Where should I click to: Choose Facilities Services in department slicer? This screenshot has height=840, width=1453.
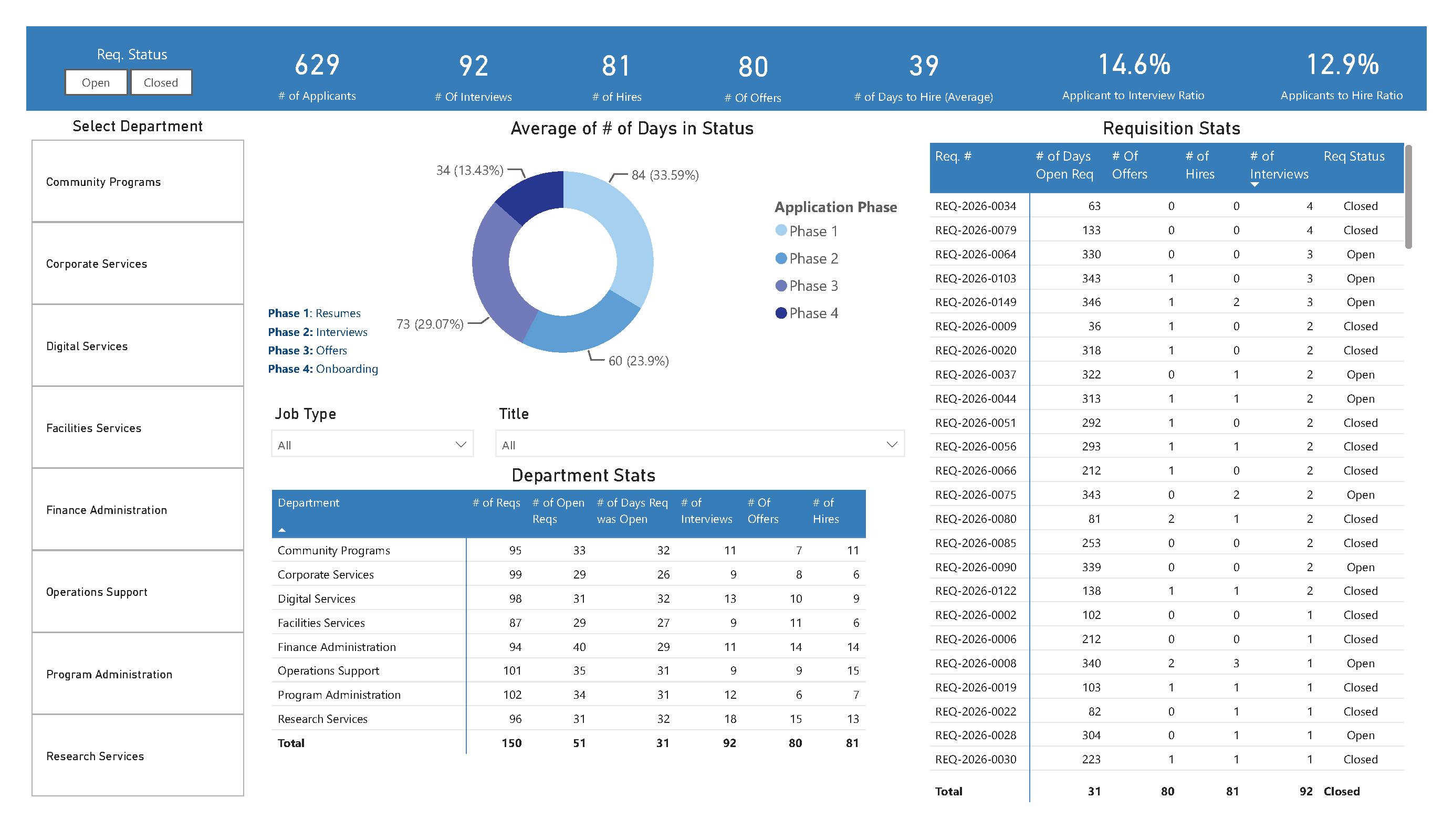coord(138,428)
